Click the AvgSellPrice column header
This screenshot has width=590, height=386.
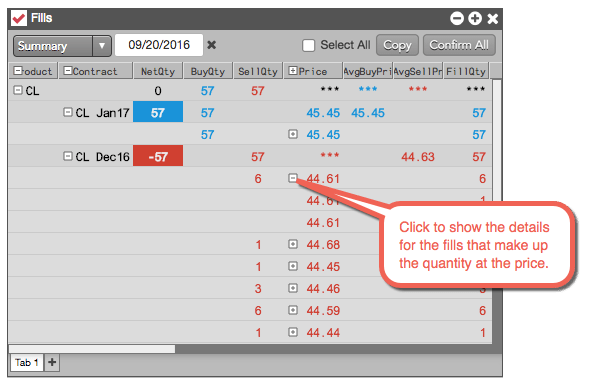(418, 71)
